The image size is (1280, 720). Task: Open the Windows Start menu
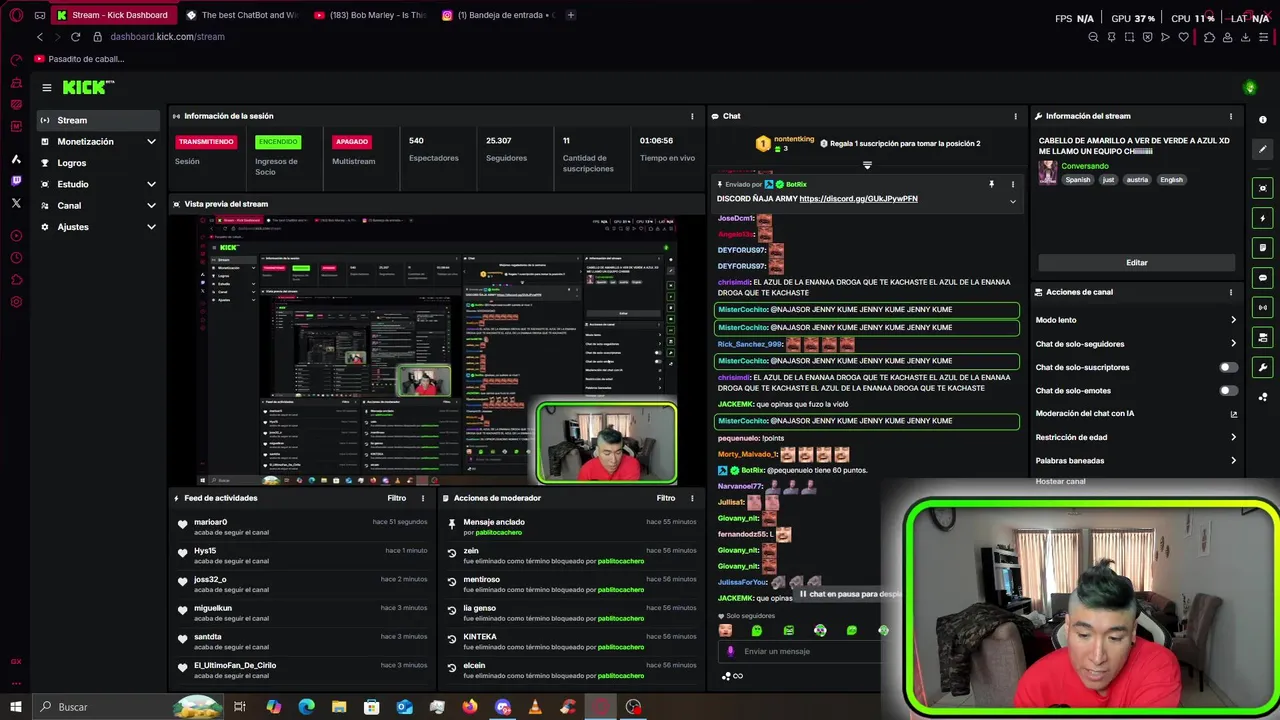16,707
